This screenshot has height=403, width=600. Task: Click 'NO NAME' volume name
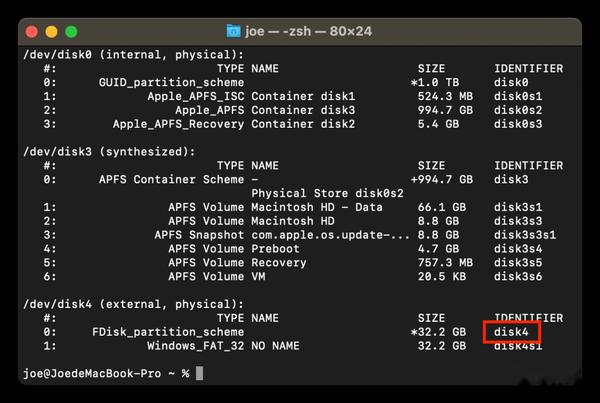tap(275, 346)
